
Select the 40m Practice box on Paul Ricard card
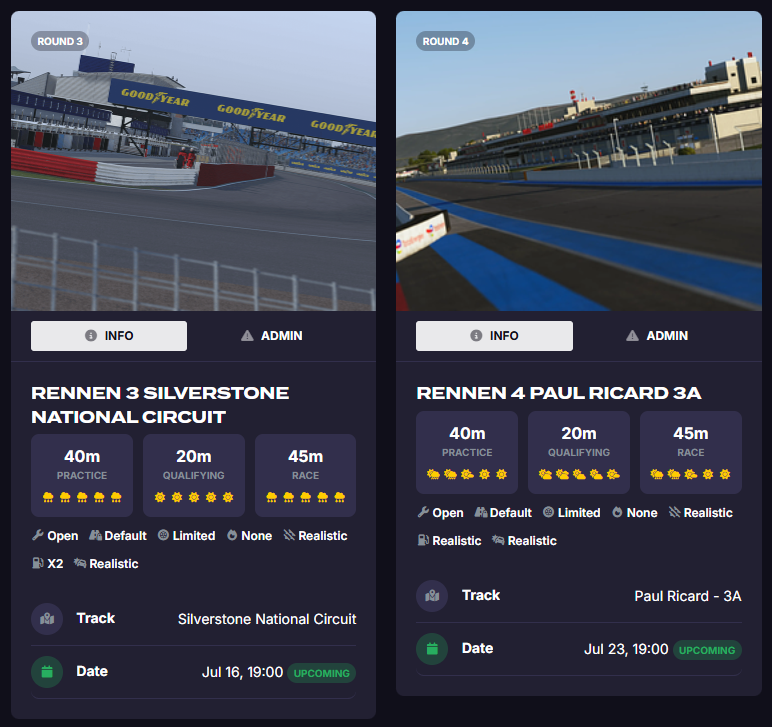click(x=467, y=452)
